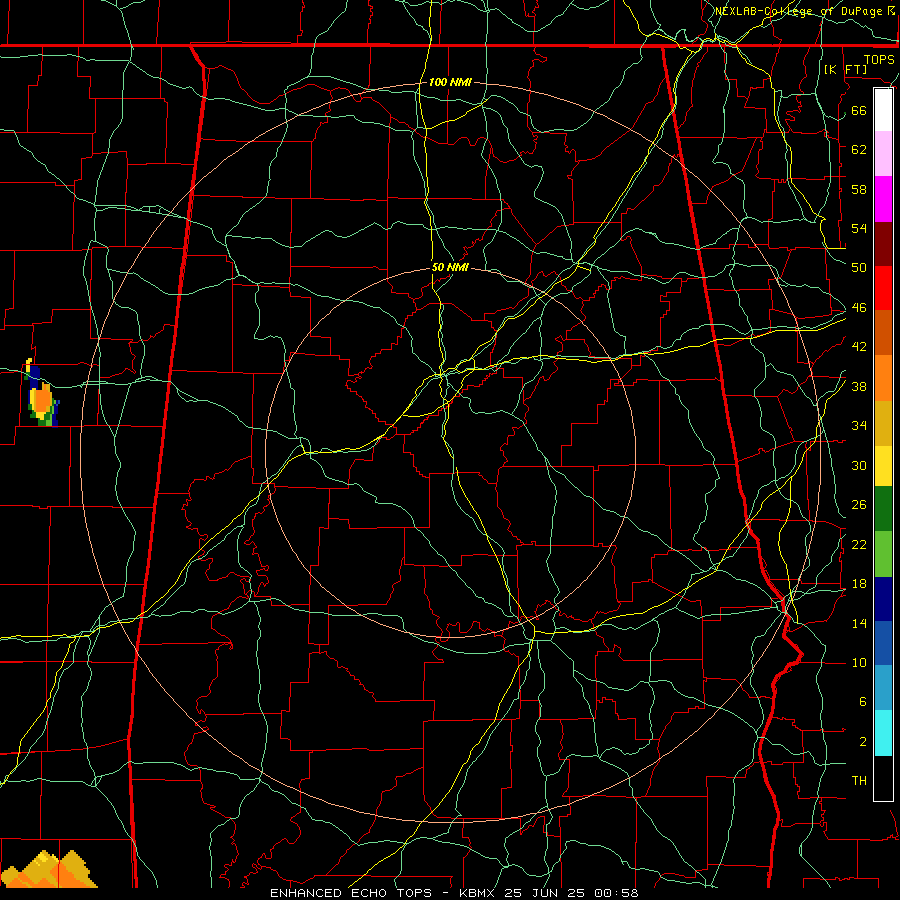Image resolution: width=900 pixels, height=900 pixels.
Task: Select the magenta 58 kft legend color
Action: [x=883, y=199]
